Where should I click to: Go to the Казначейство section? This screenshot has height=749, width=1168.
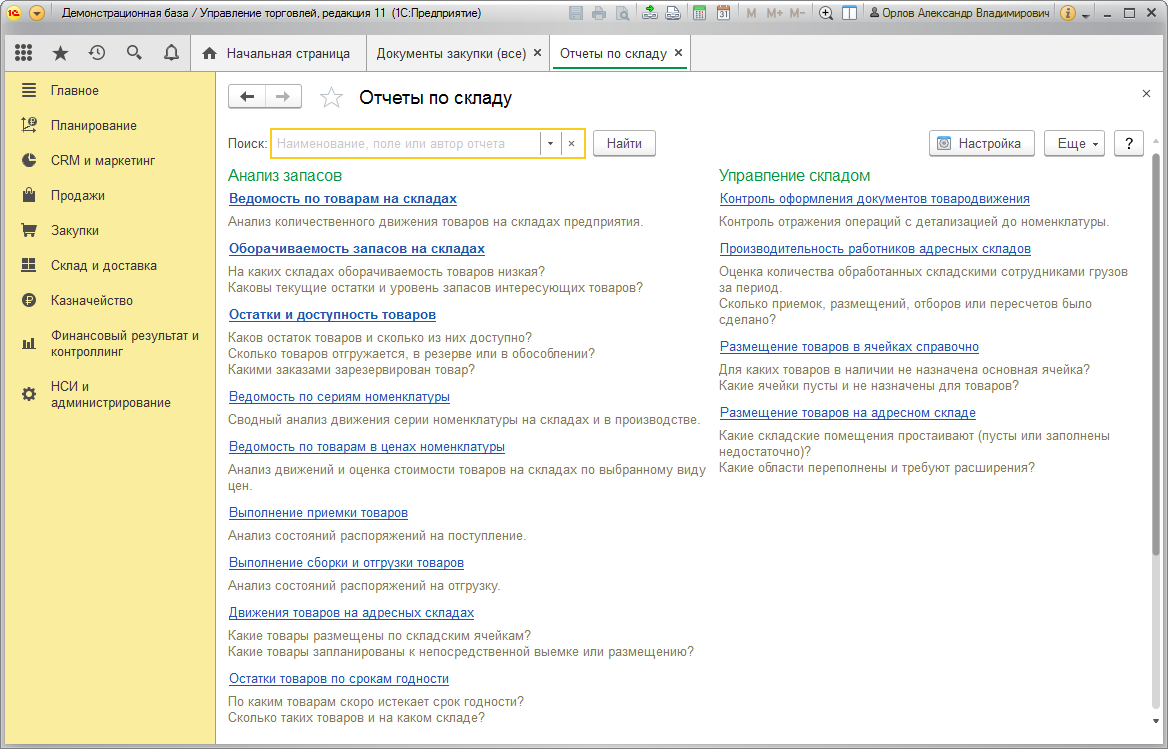(92, 300)
